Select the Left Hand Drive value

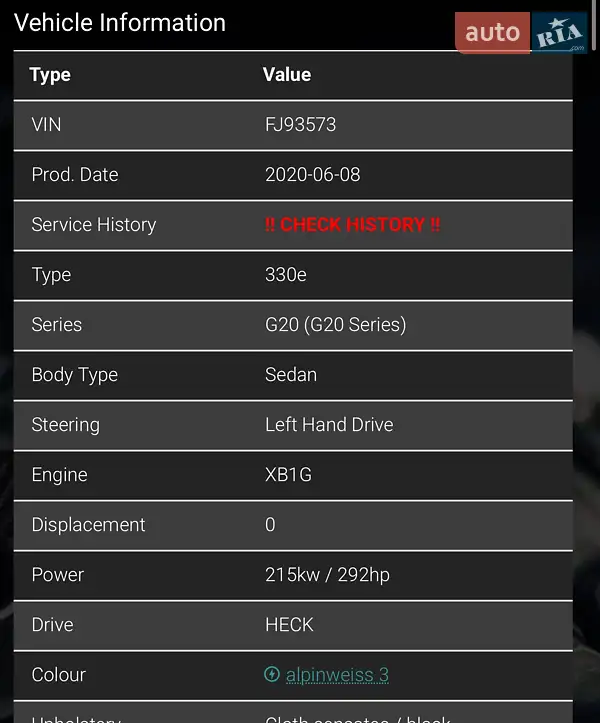click(329, 425)
